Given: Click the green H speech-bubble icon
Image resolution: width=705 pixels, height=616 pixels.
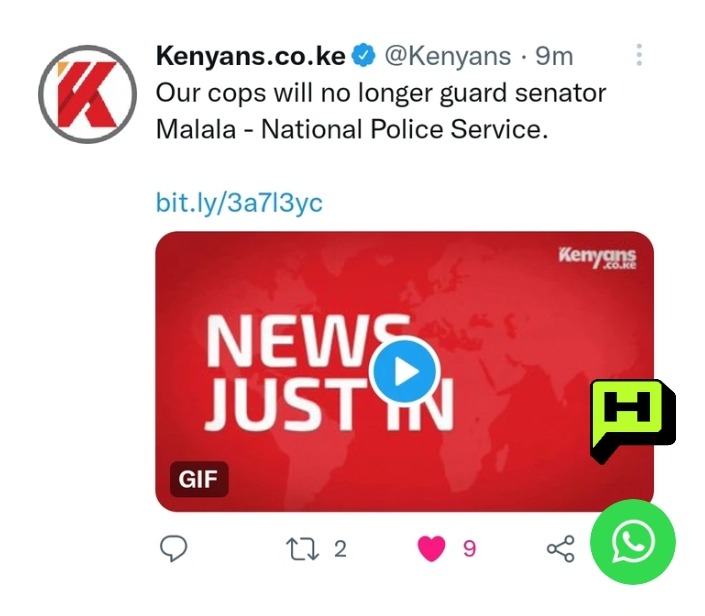Looking at the screenshot, I should 632,421.
